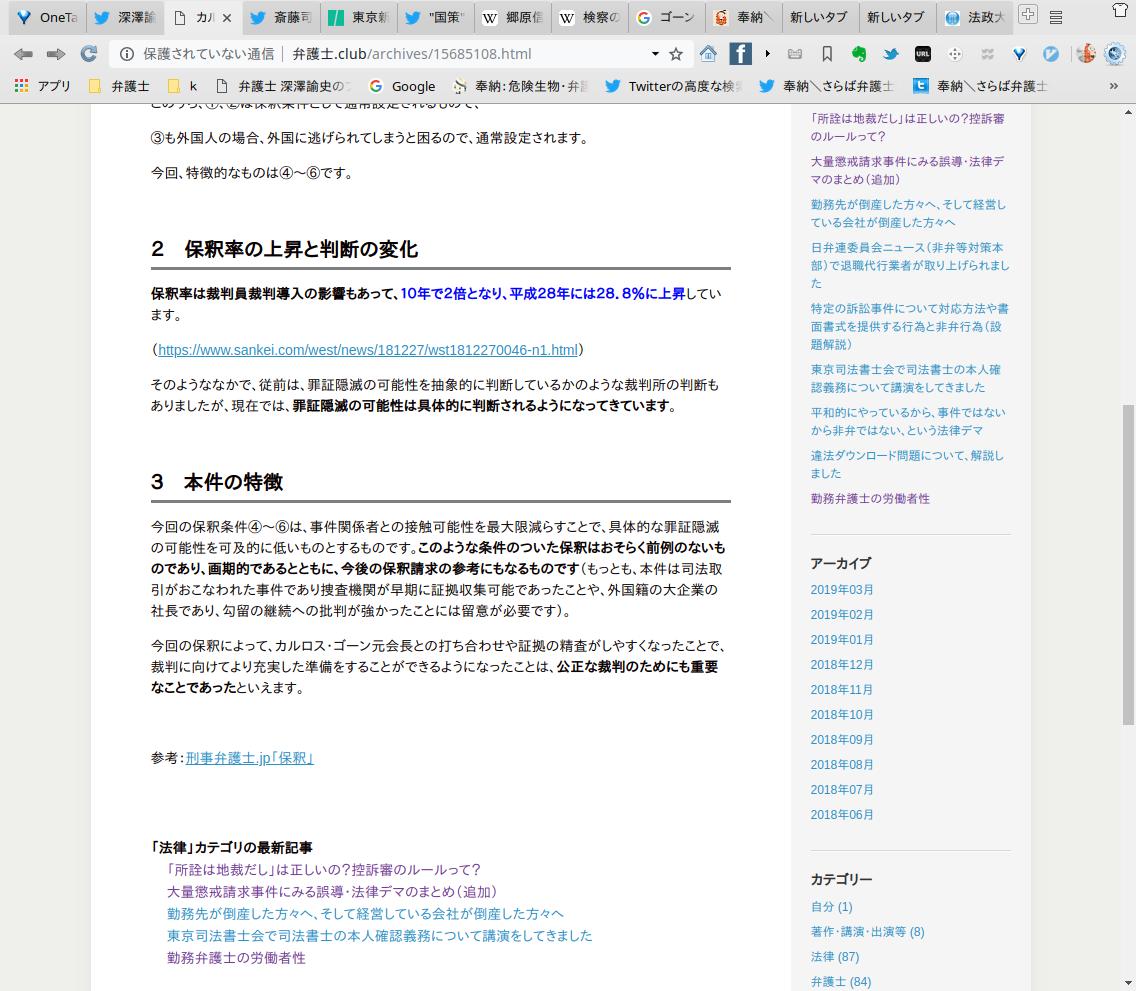Click the scrollbar down arrow
Screen dimensions: 1136x991
[1128, 983]
